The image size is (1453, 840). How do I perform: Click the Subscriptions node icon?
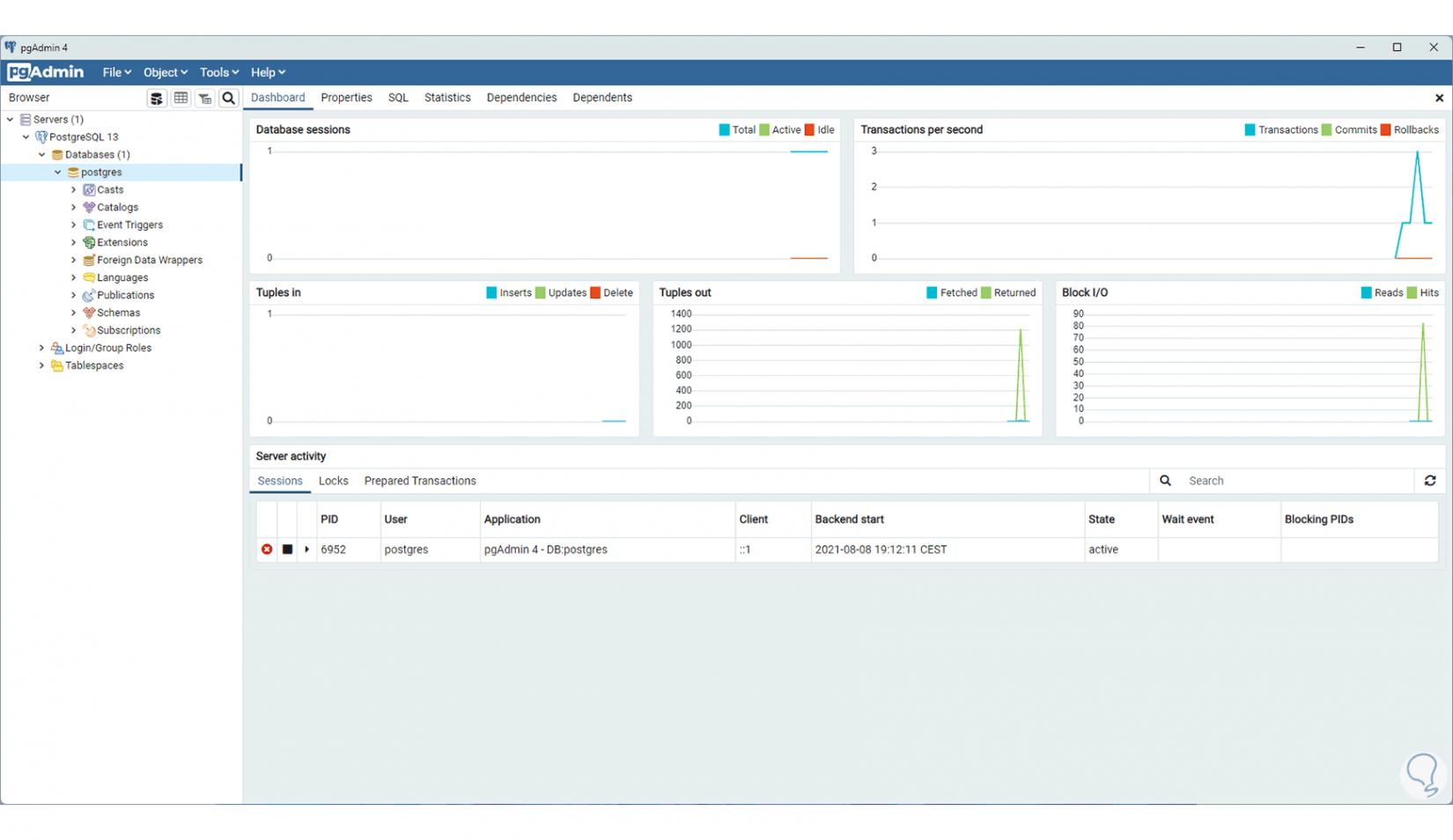click(x=89, y=330)
